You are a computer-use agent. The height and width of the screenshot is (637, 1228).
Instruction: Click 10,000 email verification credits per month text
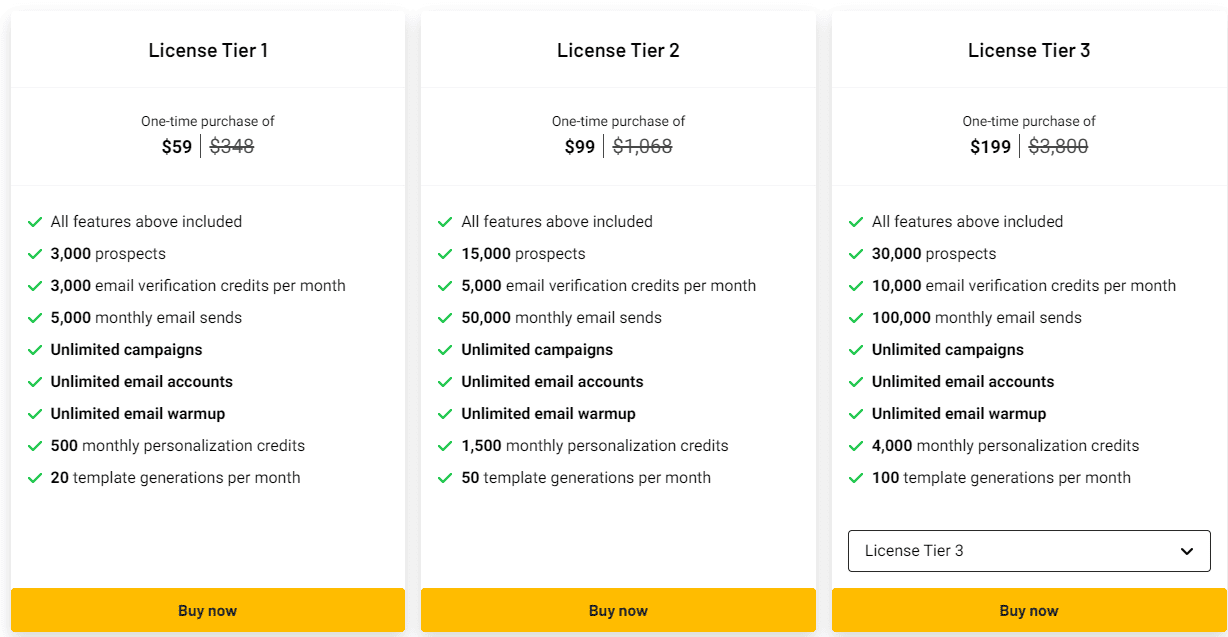click(x=1024, y=286)
